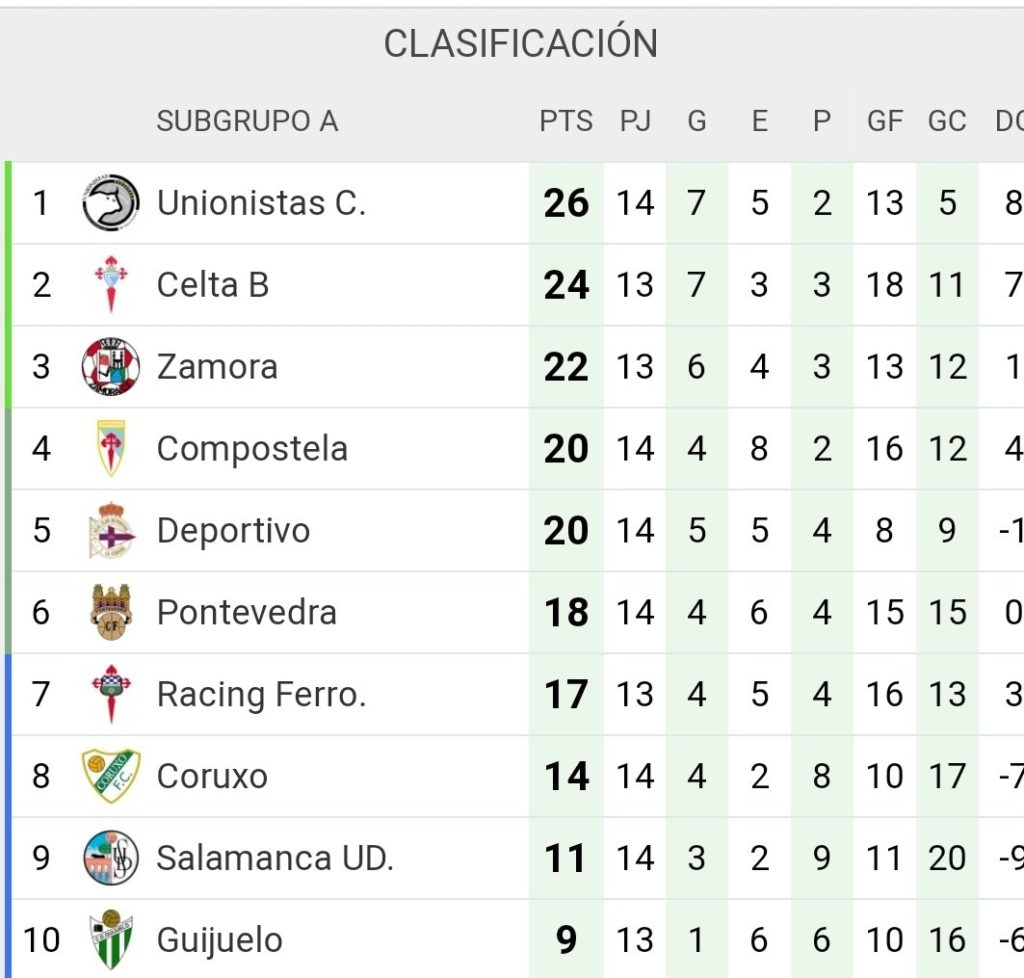This screenshot has height=978, width=1024.
Task: Tap the CLASIFICACIÓN title
Action: 520,42
